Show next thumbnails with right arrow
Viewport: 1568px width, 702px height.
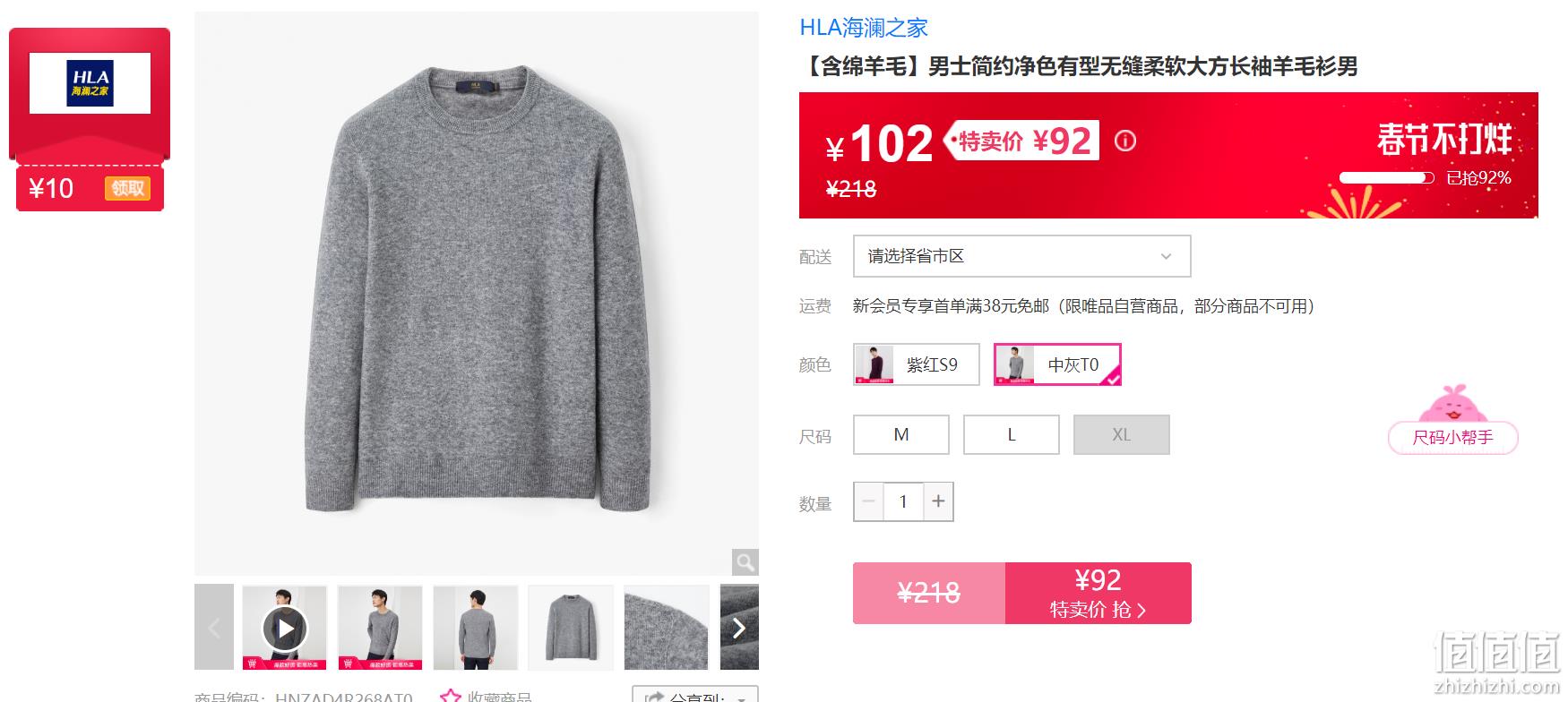[739, 628]
